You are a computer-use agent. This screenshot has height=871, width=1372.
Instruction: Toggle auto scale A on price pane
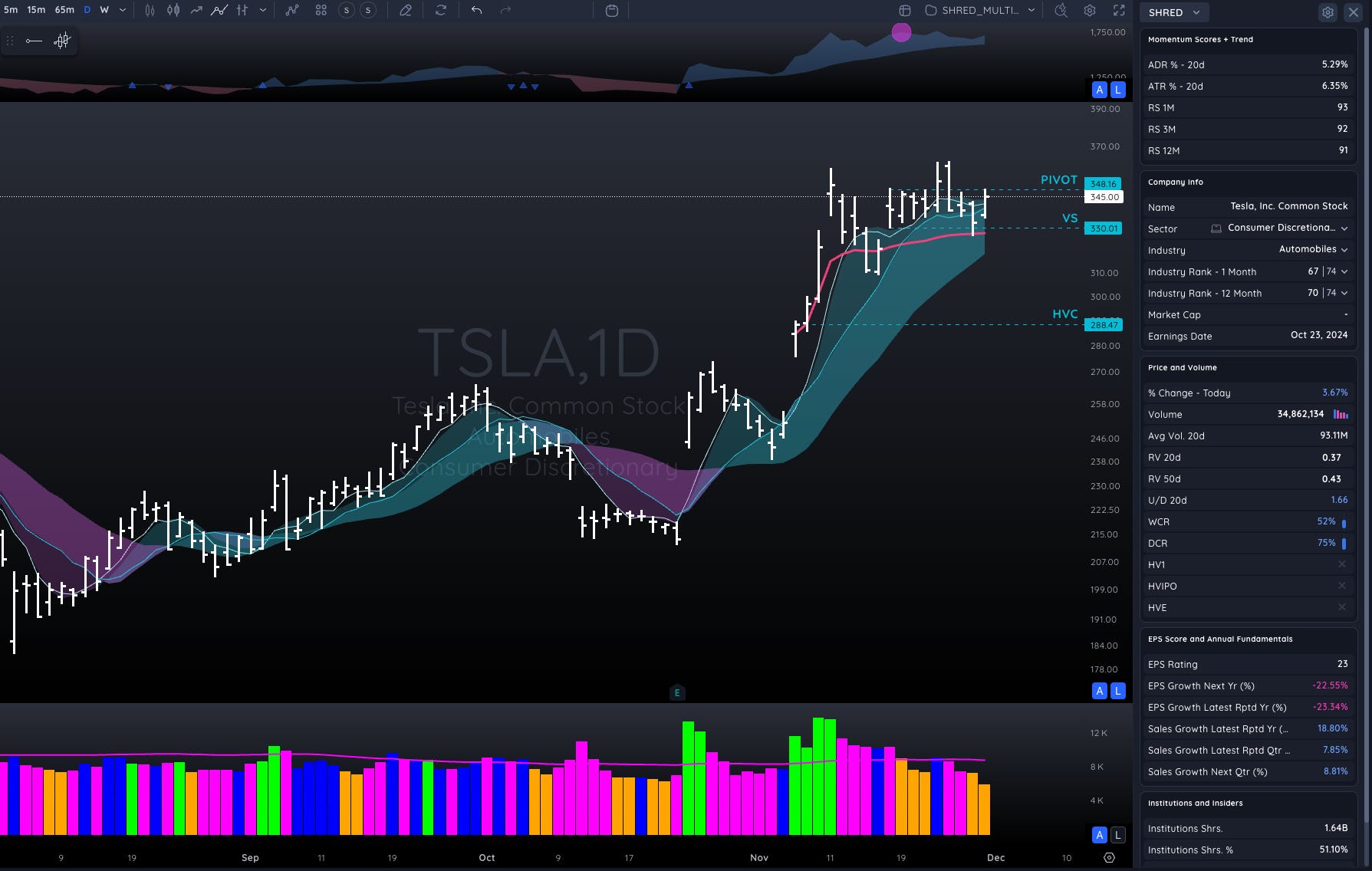pyautogui.click(x=1100, y=691)
